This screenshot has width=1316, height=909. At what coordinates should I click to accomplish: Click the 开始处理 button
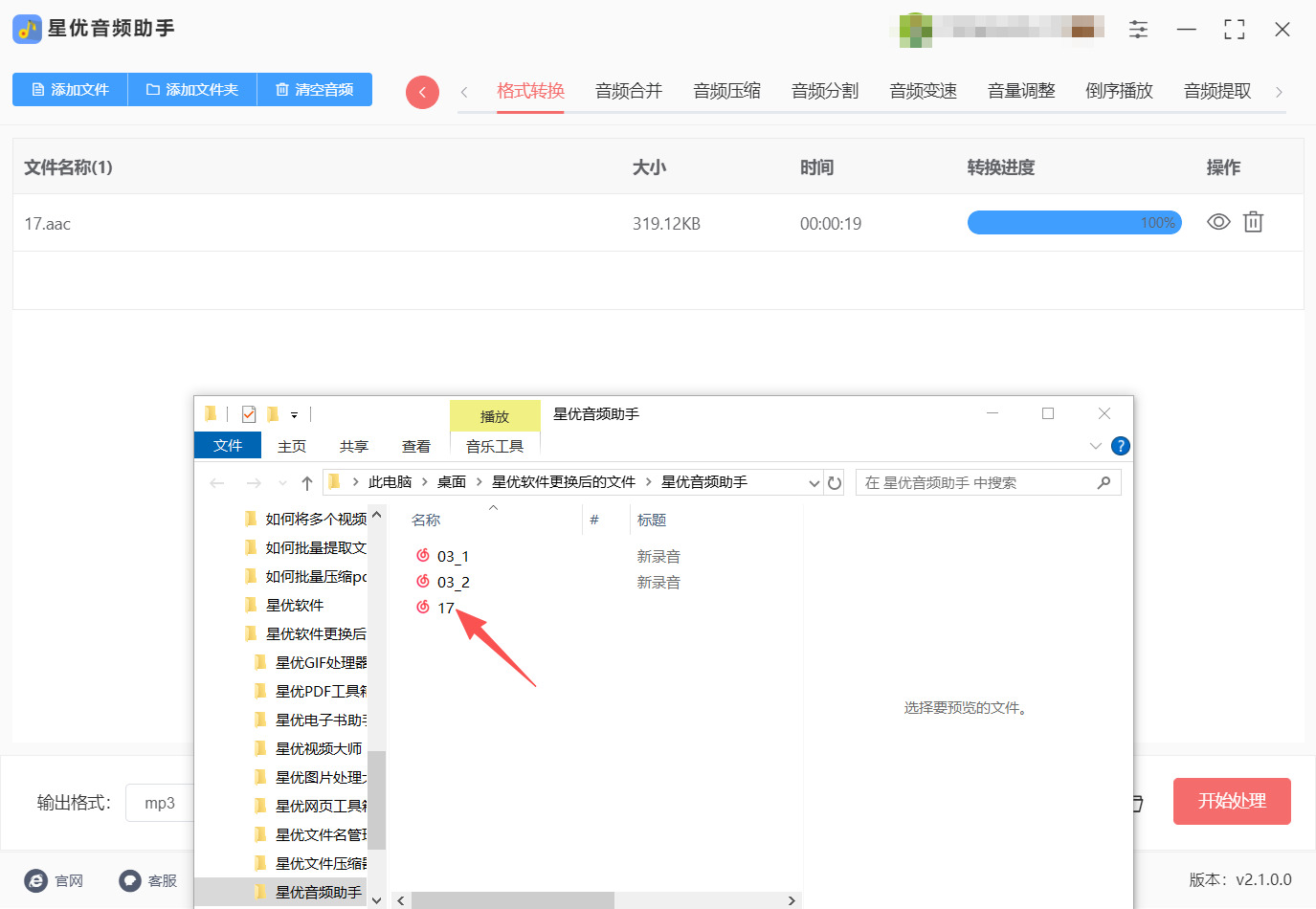[x=1232, y=802]
